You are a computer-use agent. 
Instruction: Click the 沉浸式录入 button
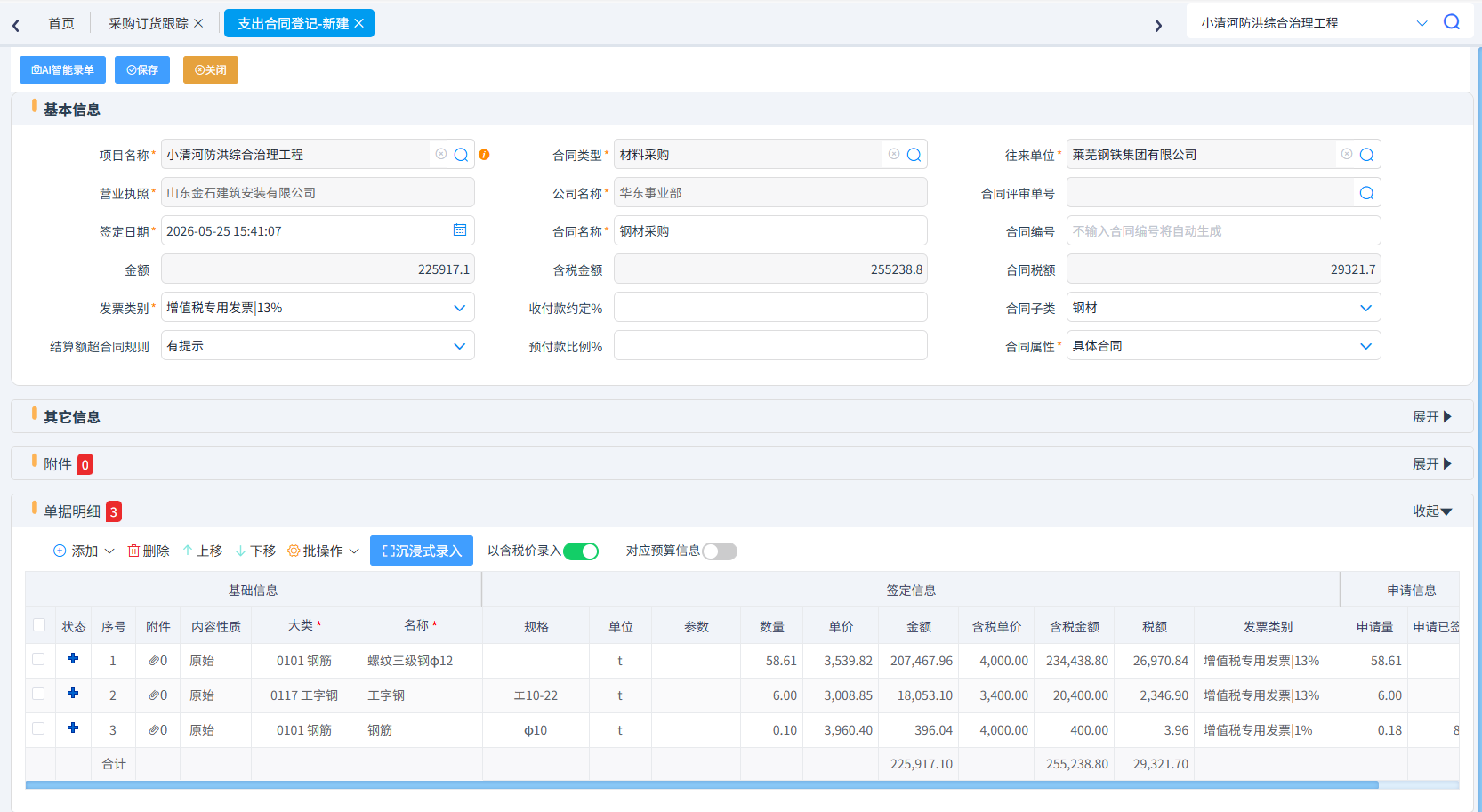click(422, 551)
